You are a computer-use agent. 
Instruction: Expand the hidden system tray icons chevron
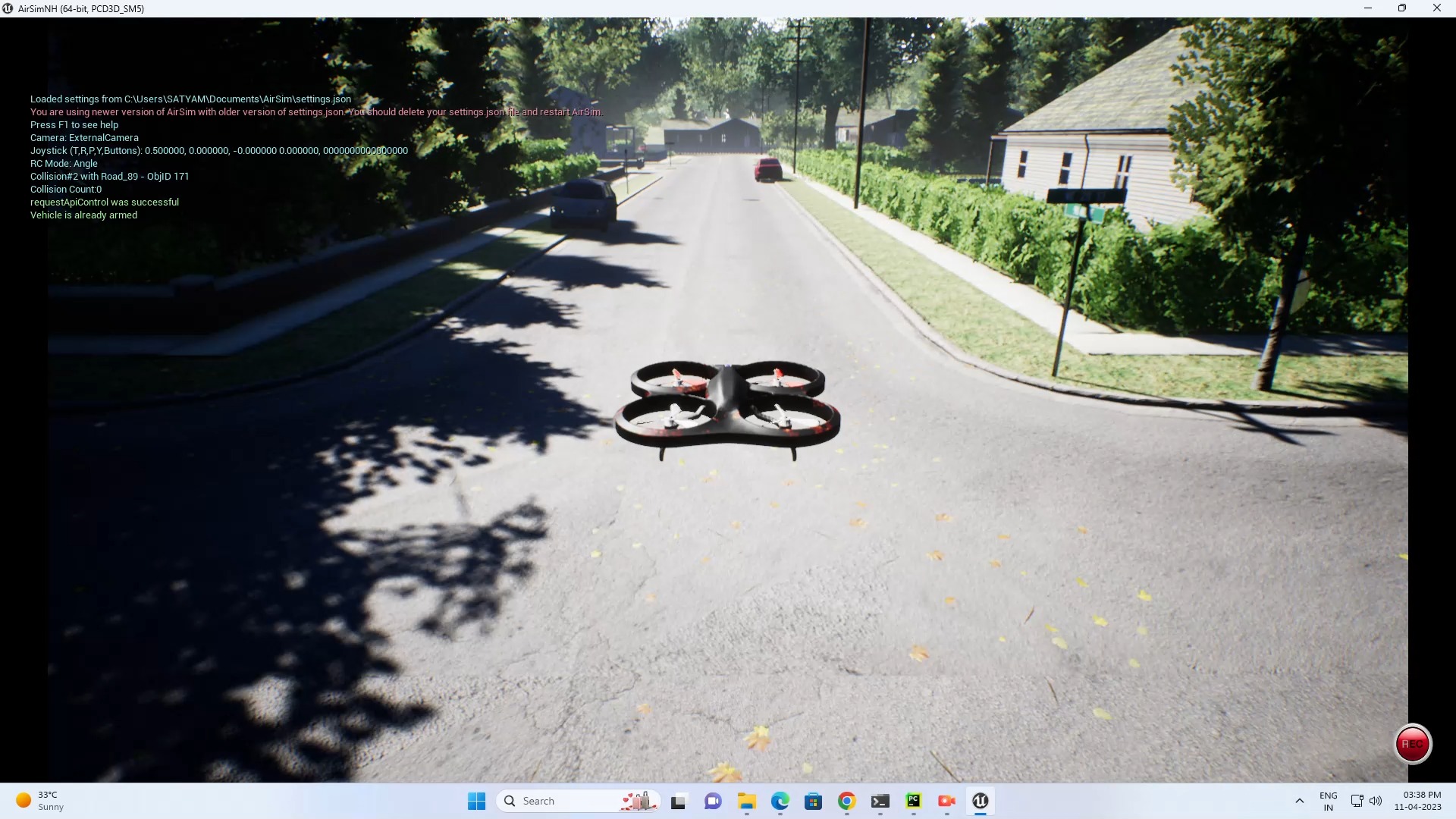(x=1298, y=802)
